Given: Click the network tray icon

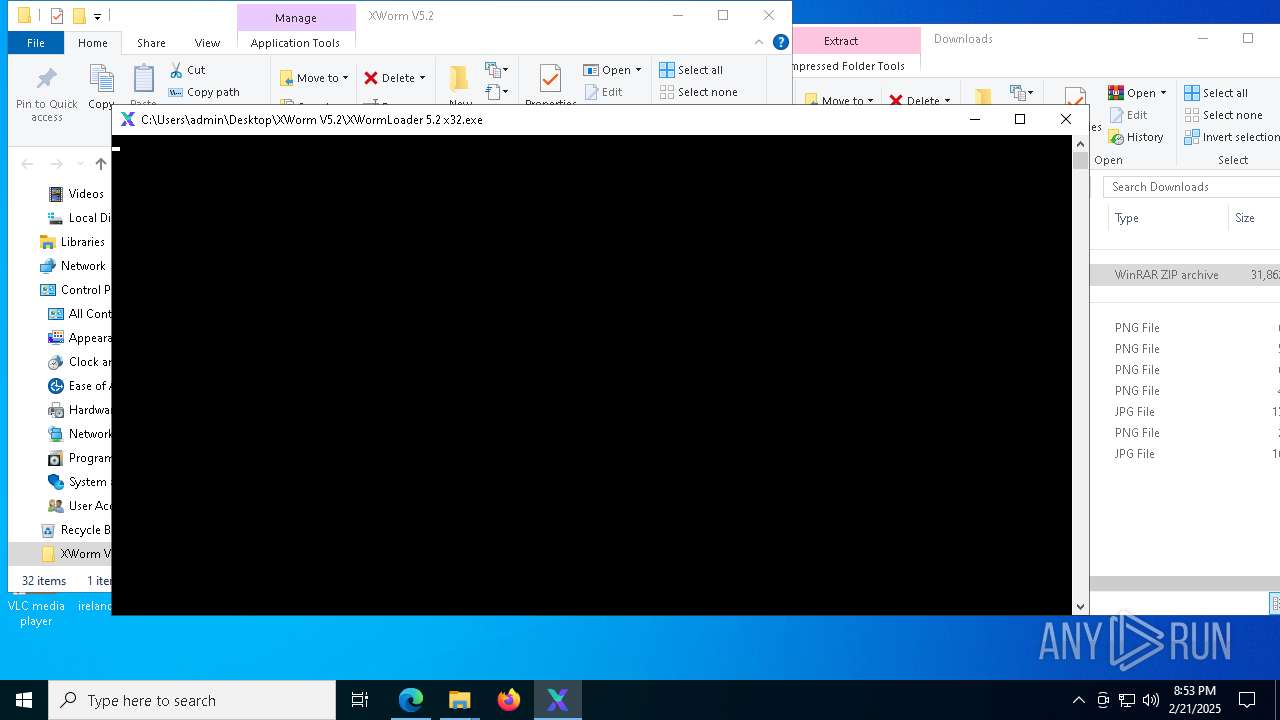Looking at the screenshot, I should pos(1127,700).
